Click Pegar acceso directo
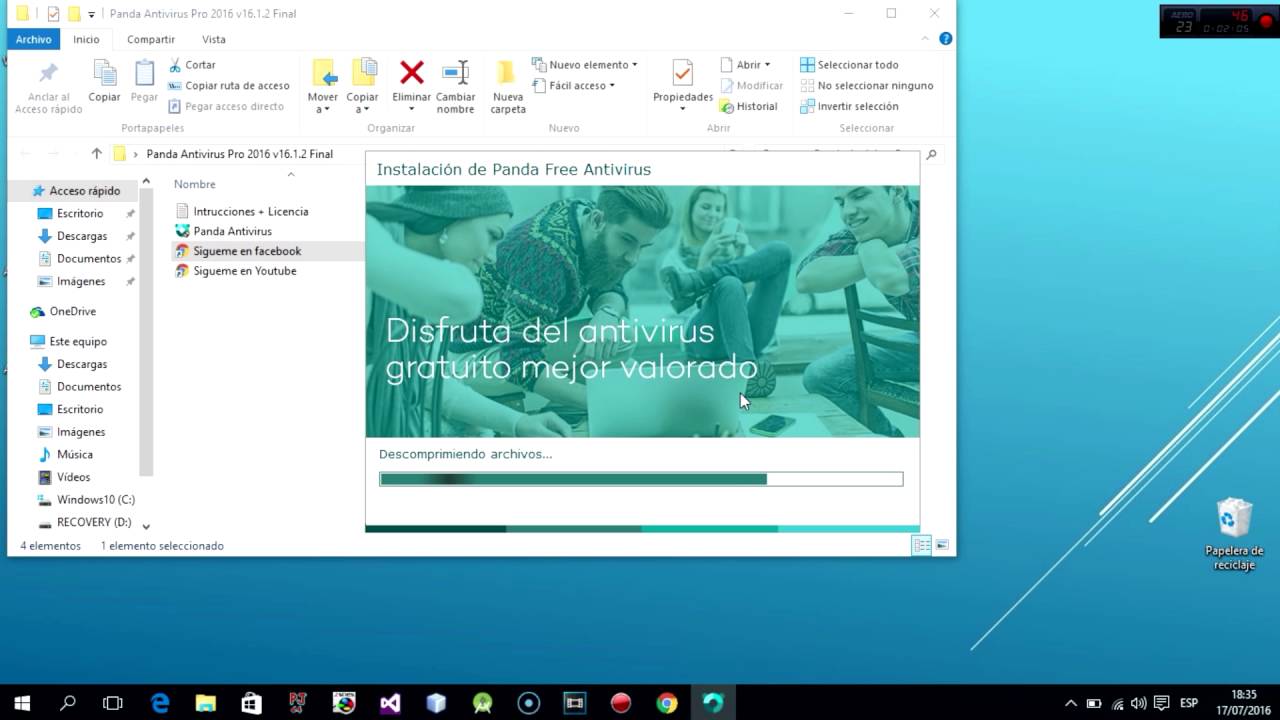 [x=226, y=106]
